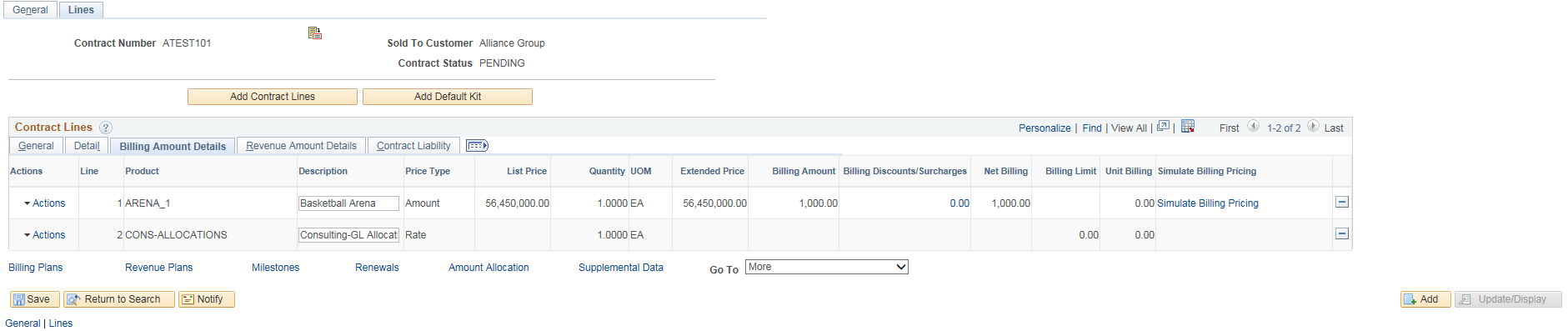Viewport: 1568px width, 331px height.
Task: Open the Contract Liability tab
Action: [413, 146]
